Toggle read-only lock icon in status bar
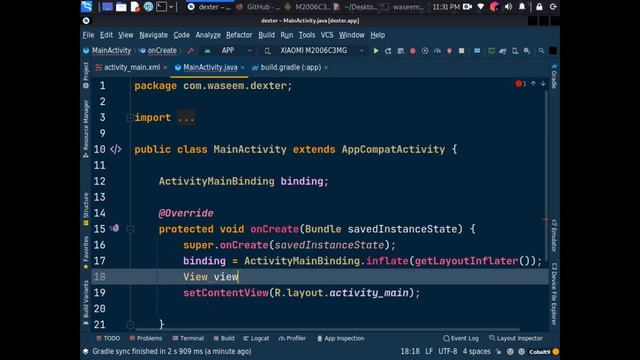The image size is (640, 360). [x=498, y=351]
